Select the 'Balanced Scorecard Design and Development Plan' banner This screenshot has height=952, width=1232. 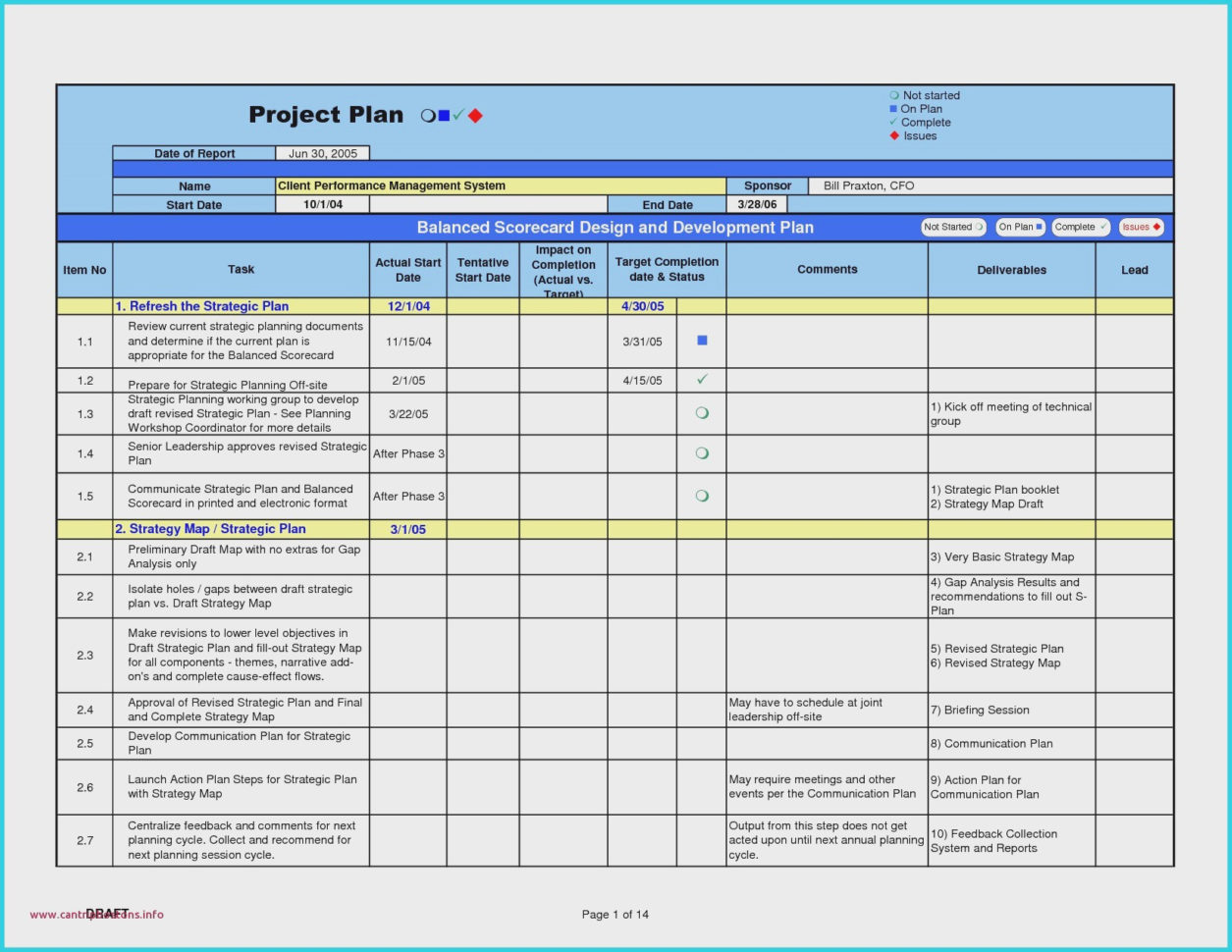click(x=616, y=227)
